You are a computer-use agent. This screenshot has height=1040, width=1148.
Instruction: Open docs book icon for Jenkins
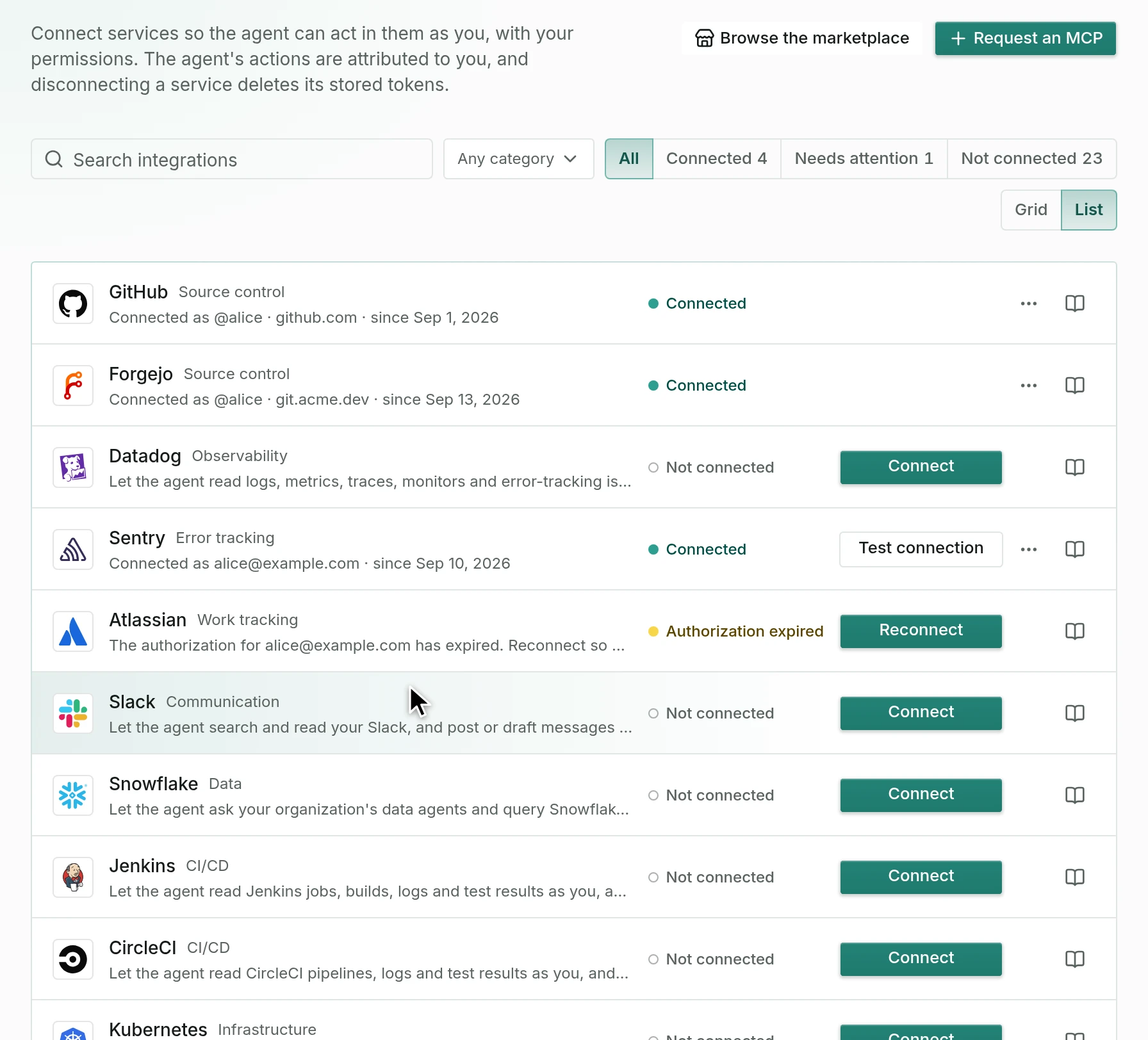1074,877
